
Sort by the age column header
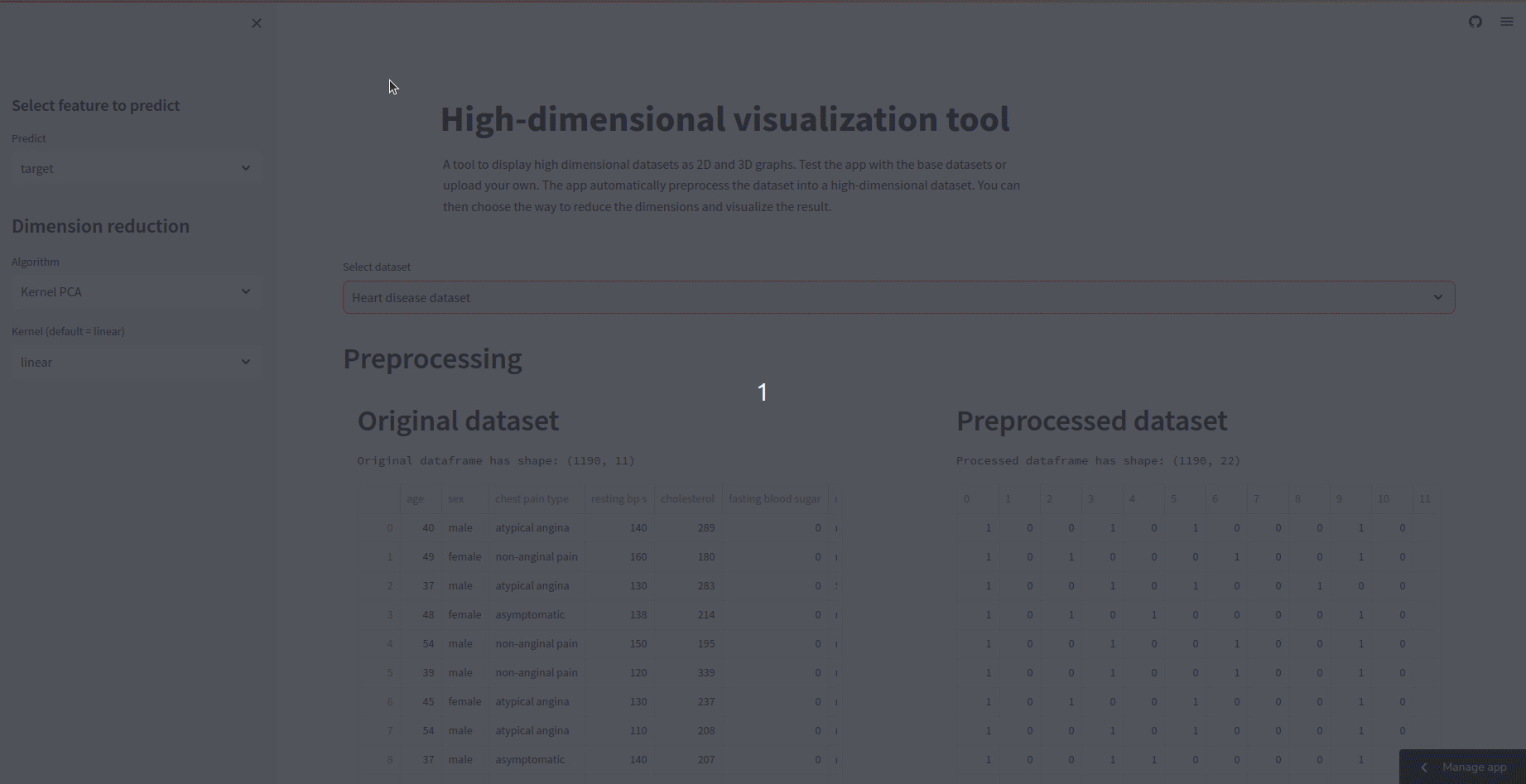click(421, 498)
